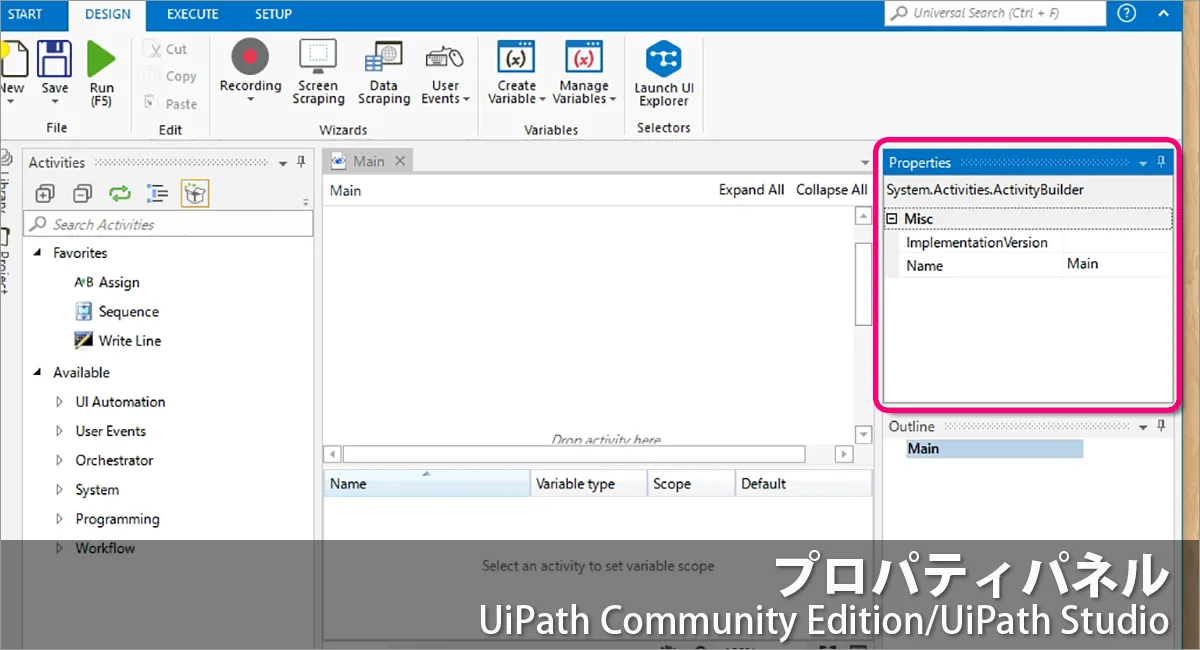Click the Universal Search field

[995, 13]
